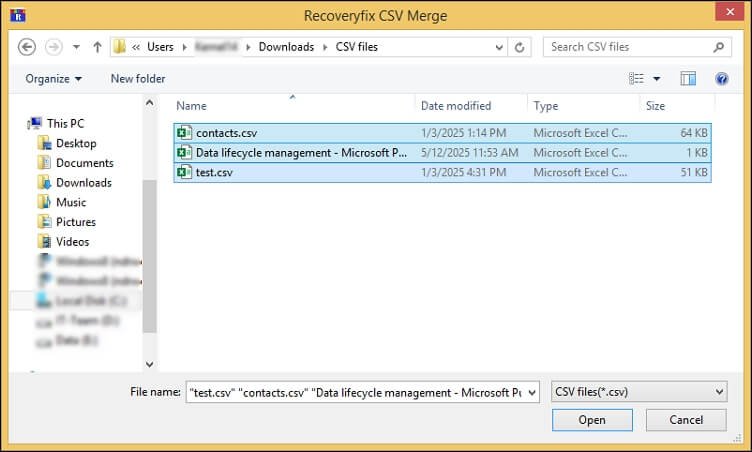
Task: Go up one folder level
Action: click(x=97, y=47)
